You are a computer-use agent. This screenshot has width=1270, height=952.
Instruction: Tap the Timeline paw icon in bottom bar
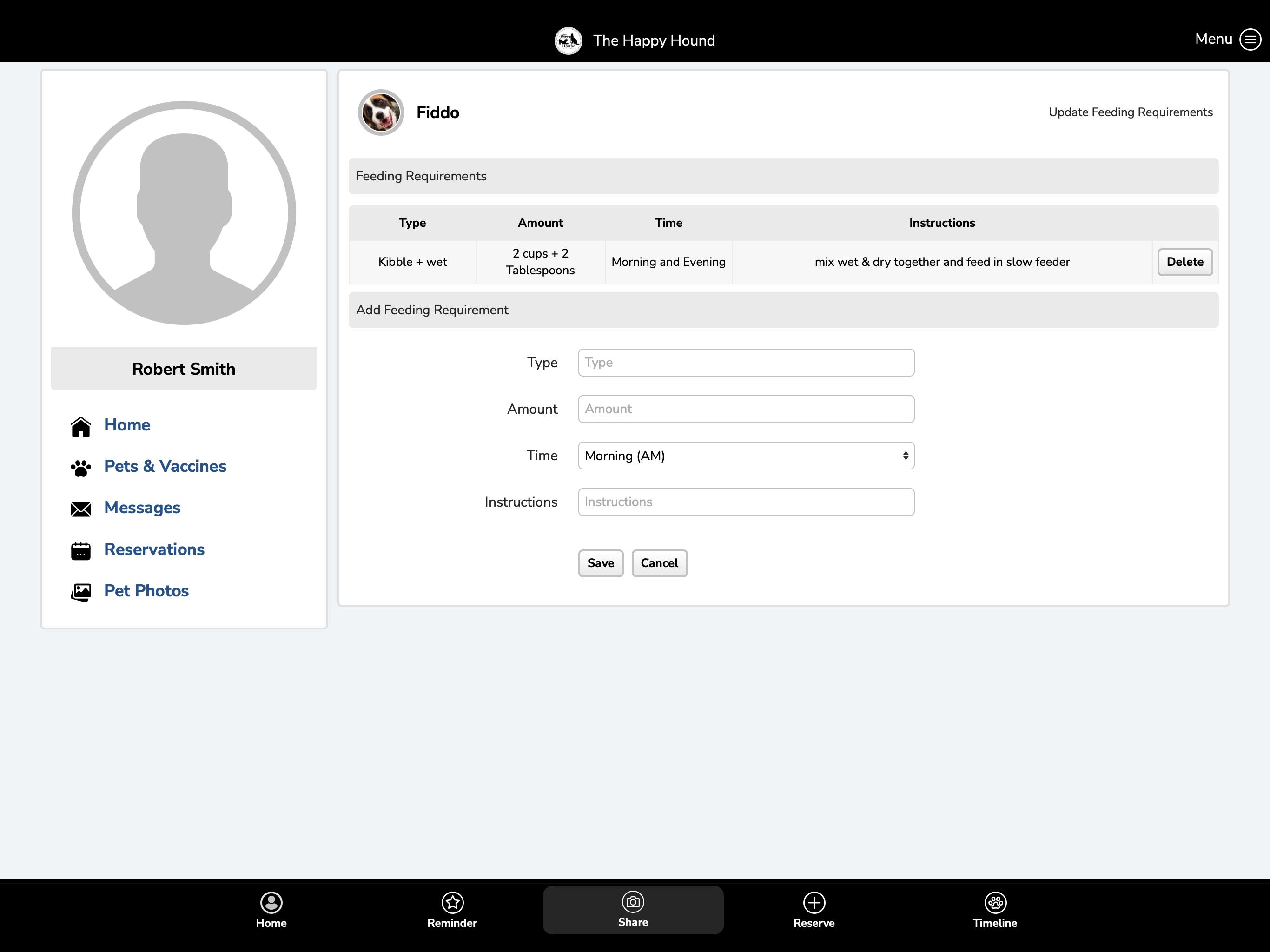pyautogui.click(x=995, y=902)
